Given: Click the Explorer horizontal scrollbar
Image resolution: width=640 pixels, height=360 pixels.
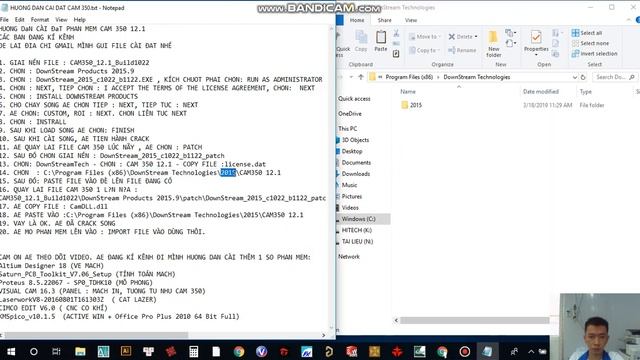Looking at the screenshot, I should 475,320.
